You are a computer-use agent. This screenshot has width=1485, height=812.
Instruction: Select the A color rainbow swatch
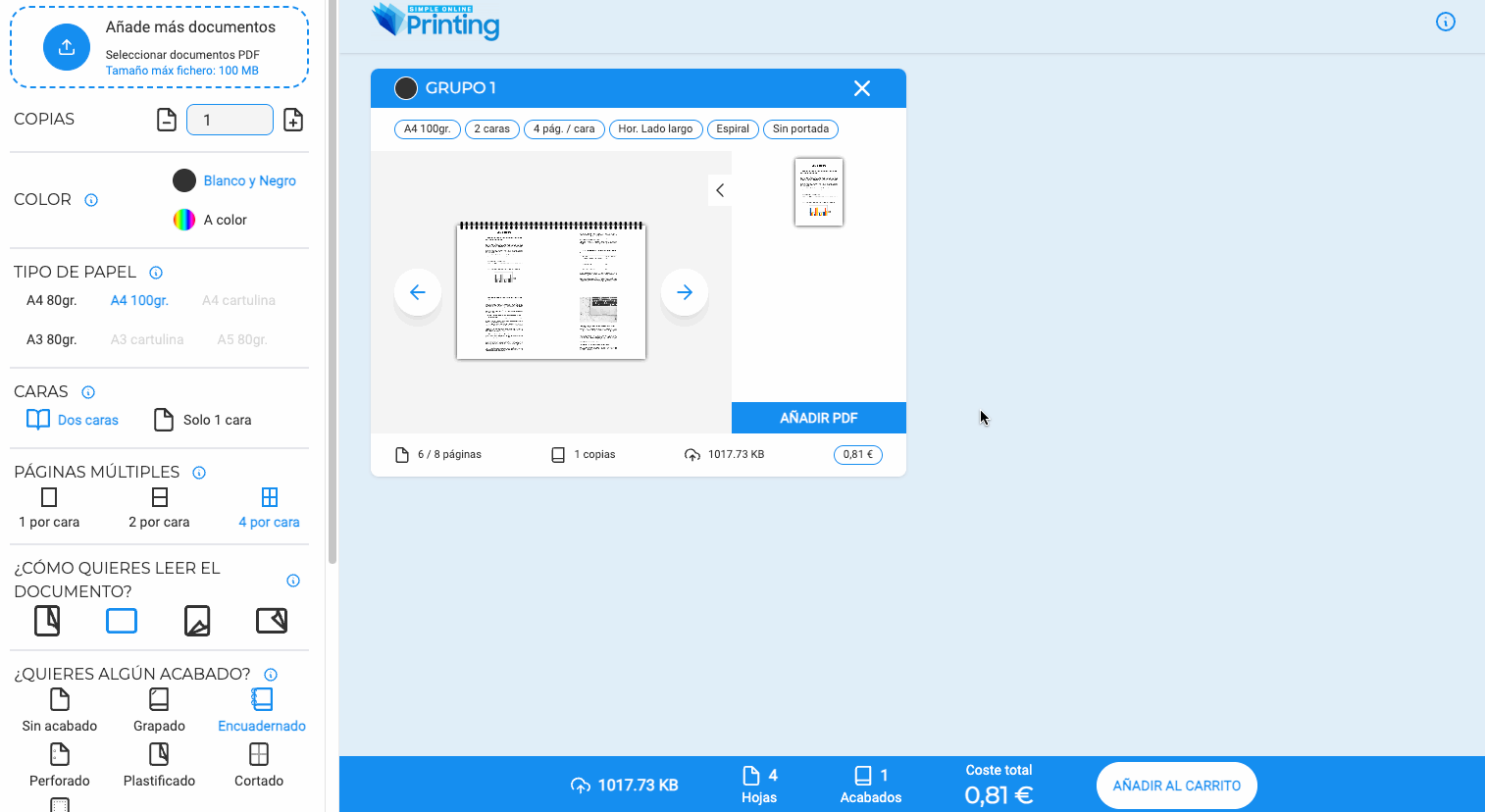[184, 220]
